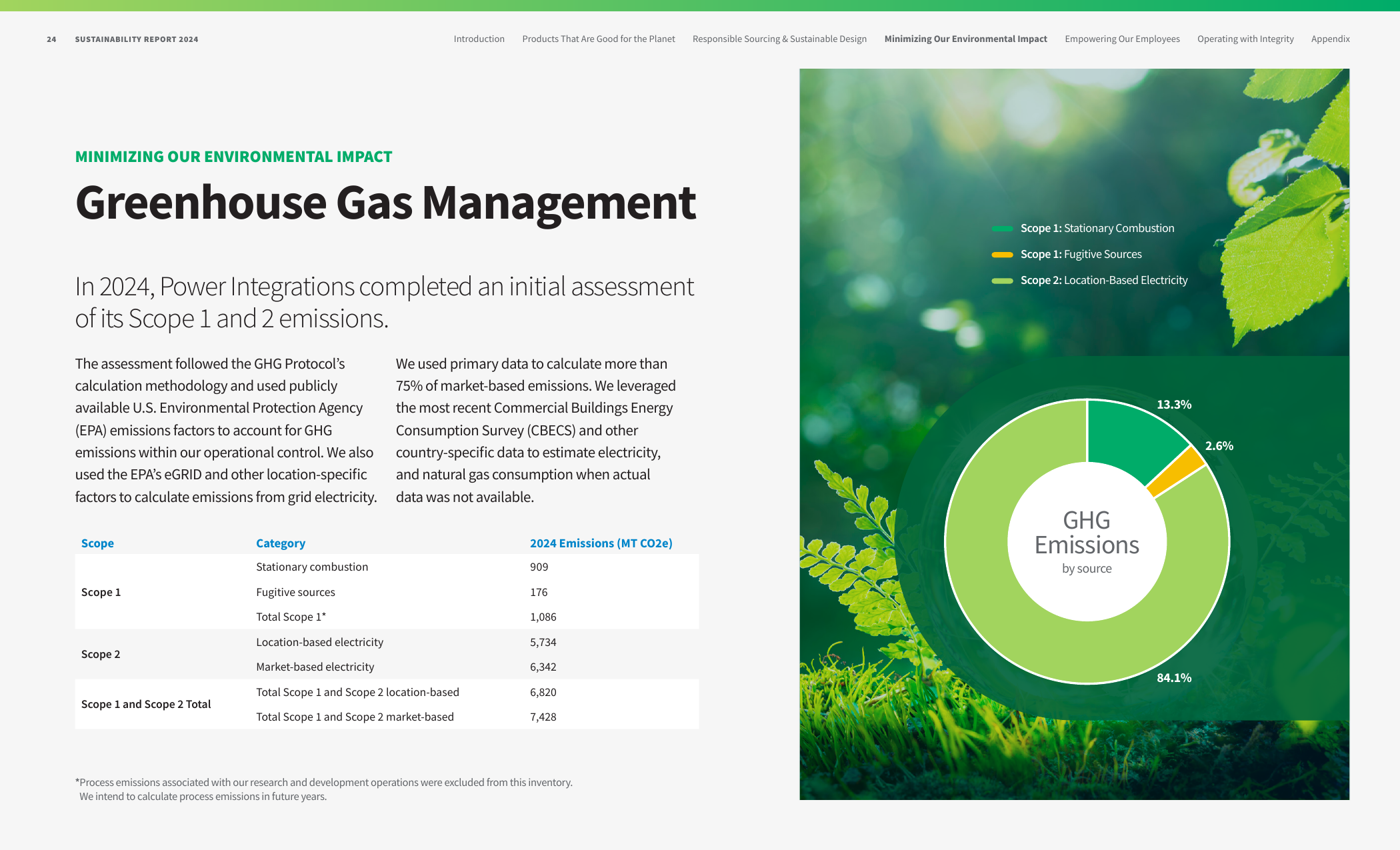1400x850 pixels.
Task: Click the page number 24
Action: coord(51,39)
